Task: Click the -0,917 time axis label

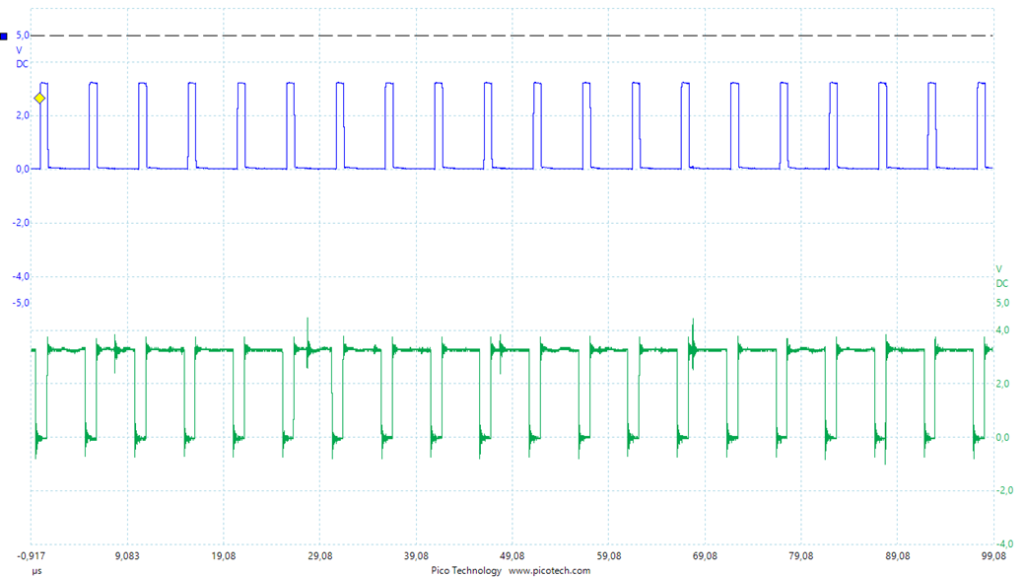Action: [32, 555]
